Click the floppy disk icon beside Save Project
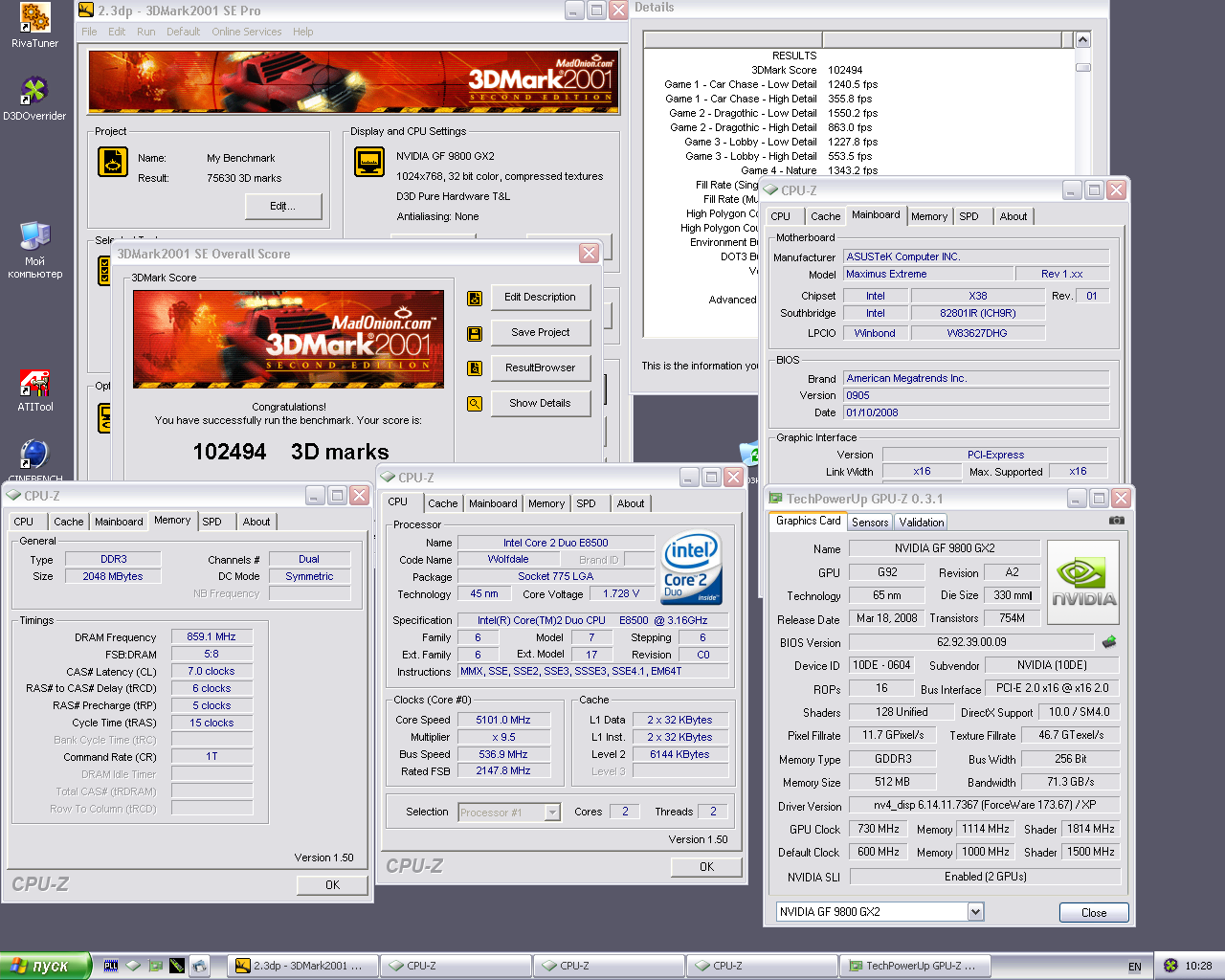1225x980 pixels. (475, 334)
